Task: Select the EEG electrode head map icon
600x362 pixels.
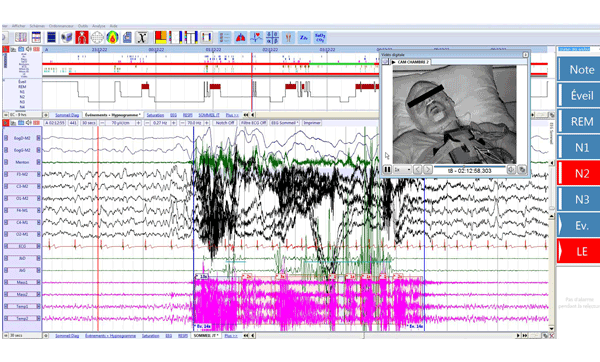Action: 97,37
